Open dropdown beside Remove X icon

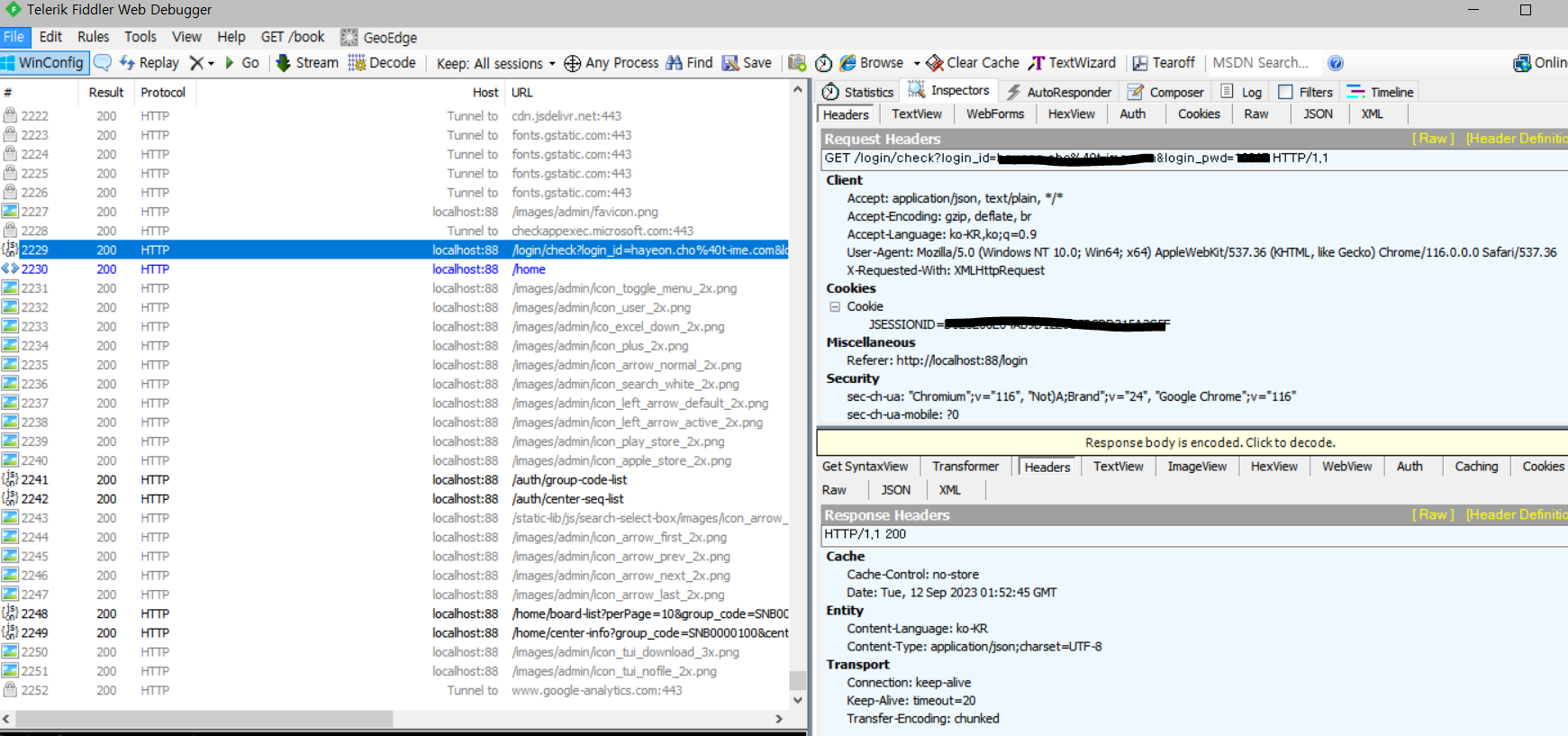pos(211,63)
